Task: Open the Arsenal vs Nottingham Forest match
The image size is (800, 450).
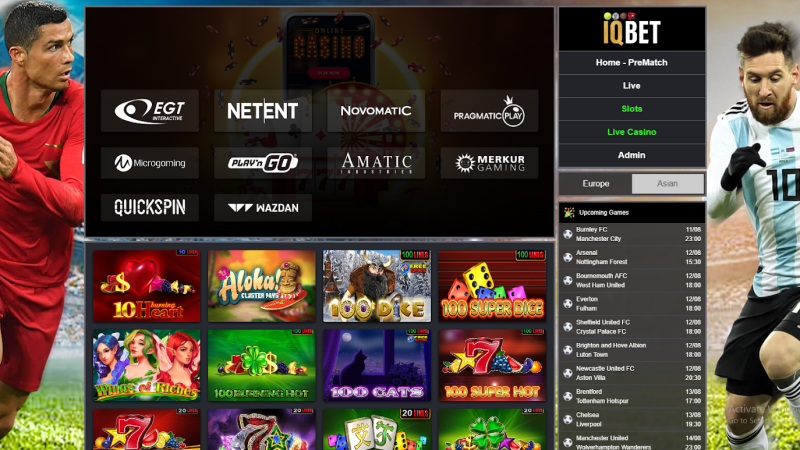Action: [632, 257]
